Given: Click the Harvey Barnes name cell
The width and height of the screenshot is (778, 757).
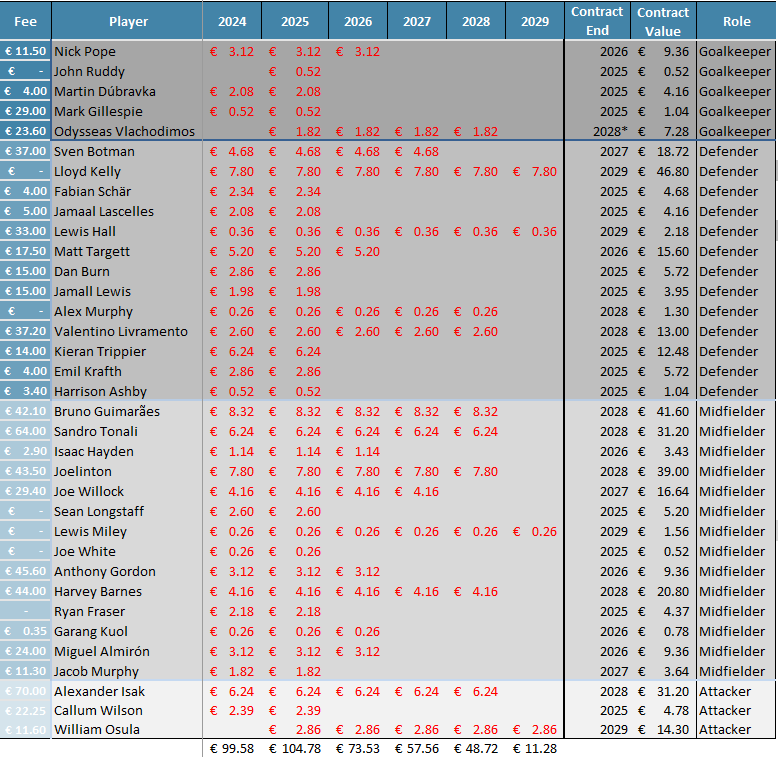Looking at the screenshot, I should (x=127, y=591).
